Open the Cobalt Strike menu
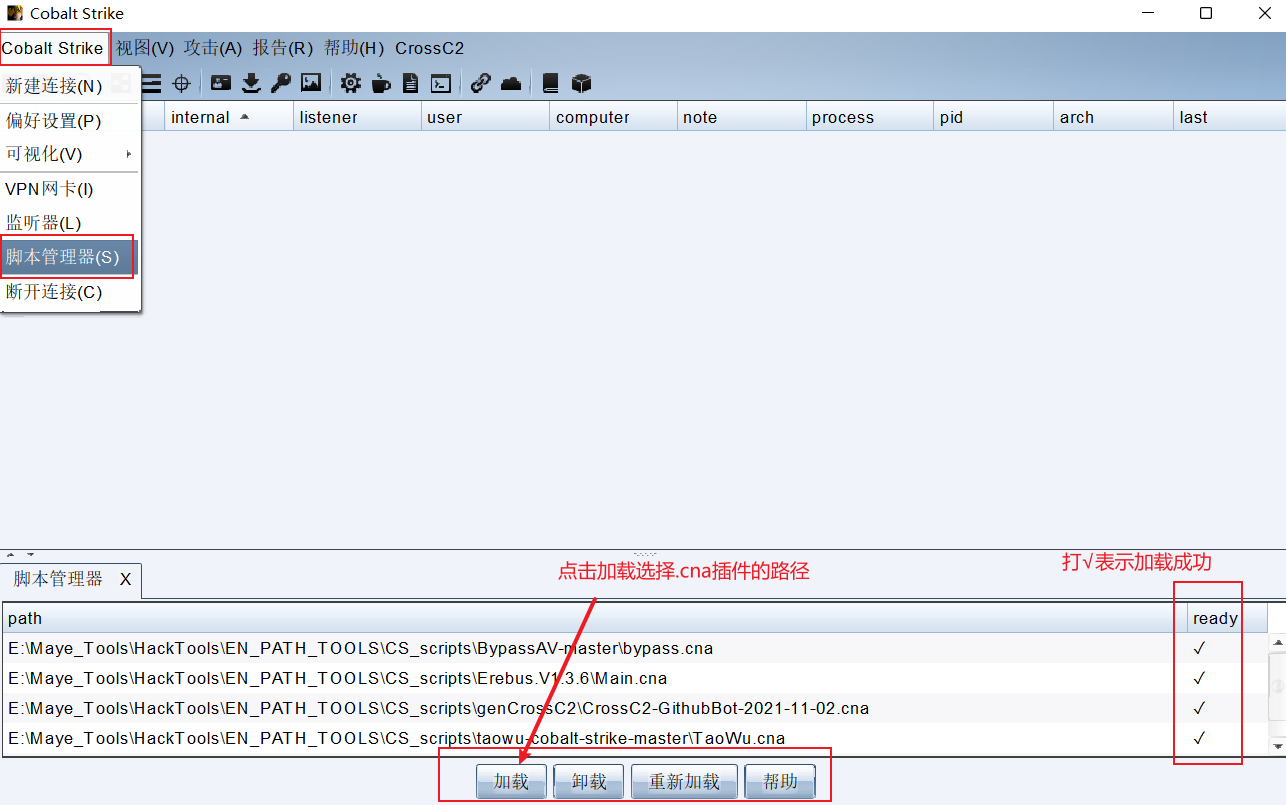 [53, 48]
